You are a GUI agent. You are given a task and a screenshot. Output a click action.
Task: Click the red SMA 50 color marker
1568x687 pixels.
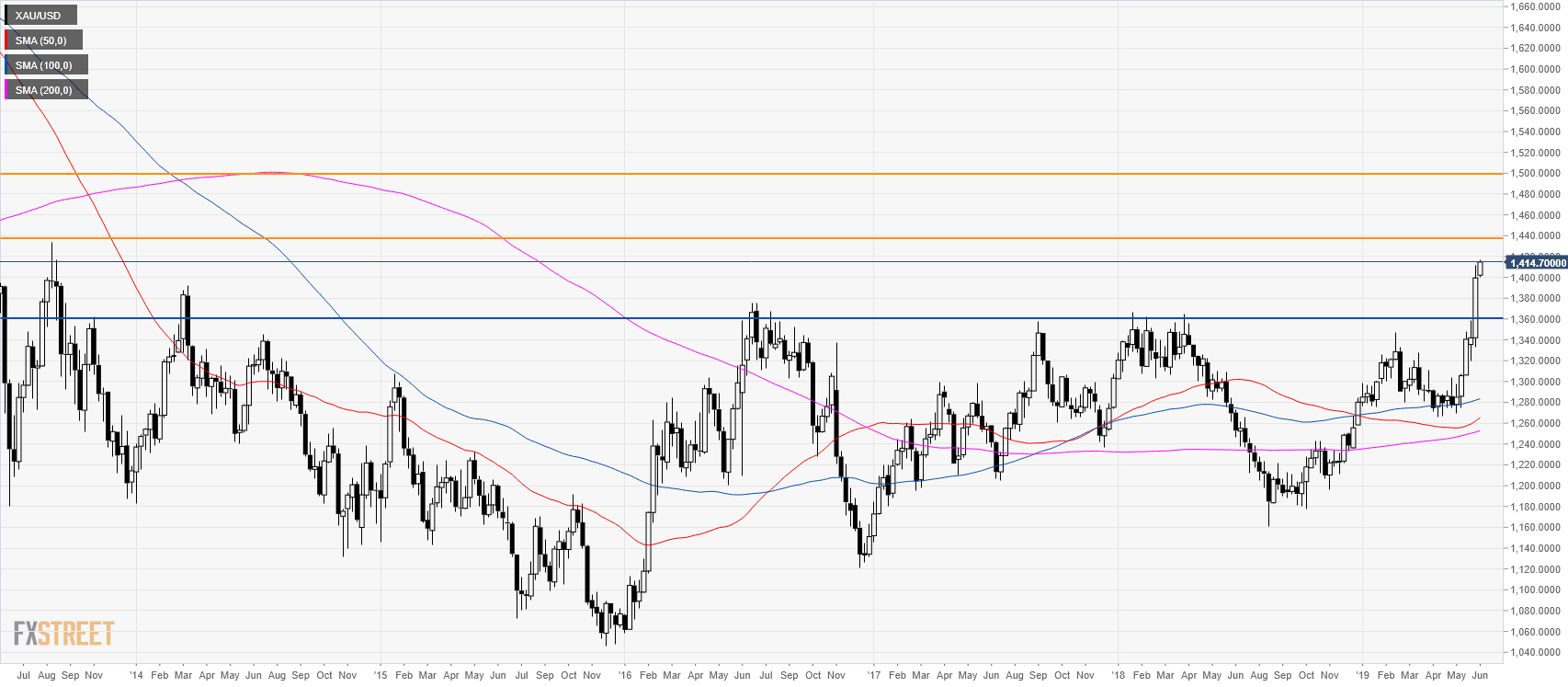pos(6,40)
